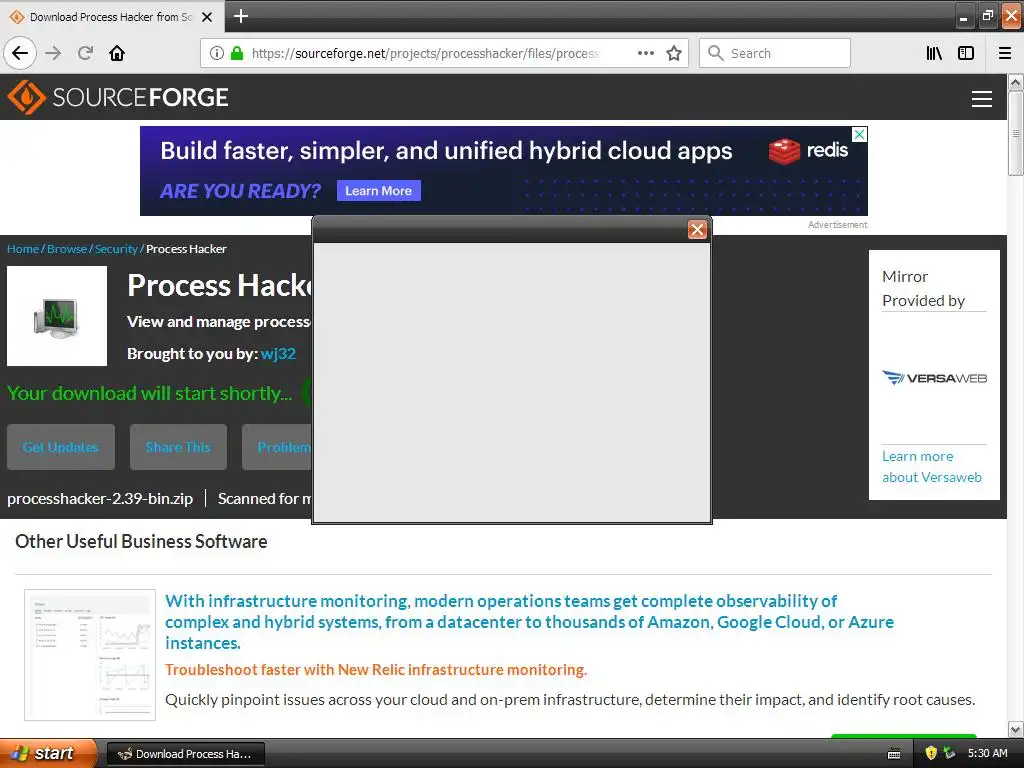The width and height of the screenshot is (1024, 768).
Task: Close the grey popup dialog
Action: coord(697,229)
